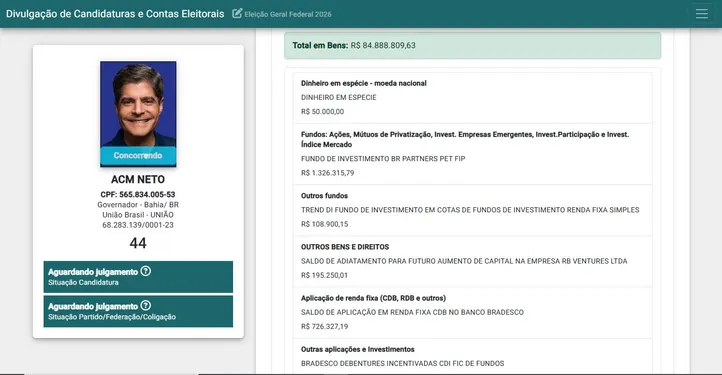Click BRADESCO DEBENTURES INCENTIVADAS CDI FIC DE FUNDOS
Viewport: 722px width, 375px height.
(x=402, y=363)
